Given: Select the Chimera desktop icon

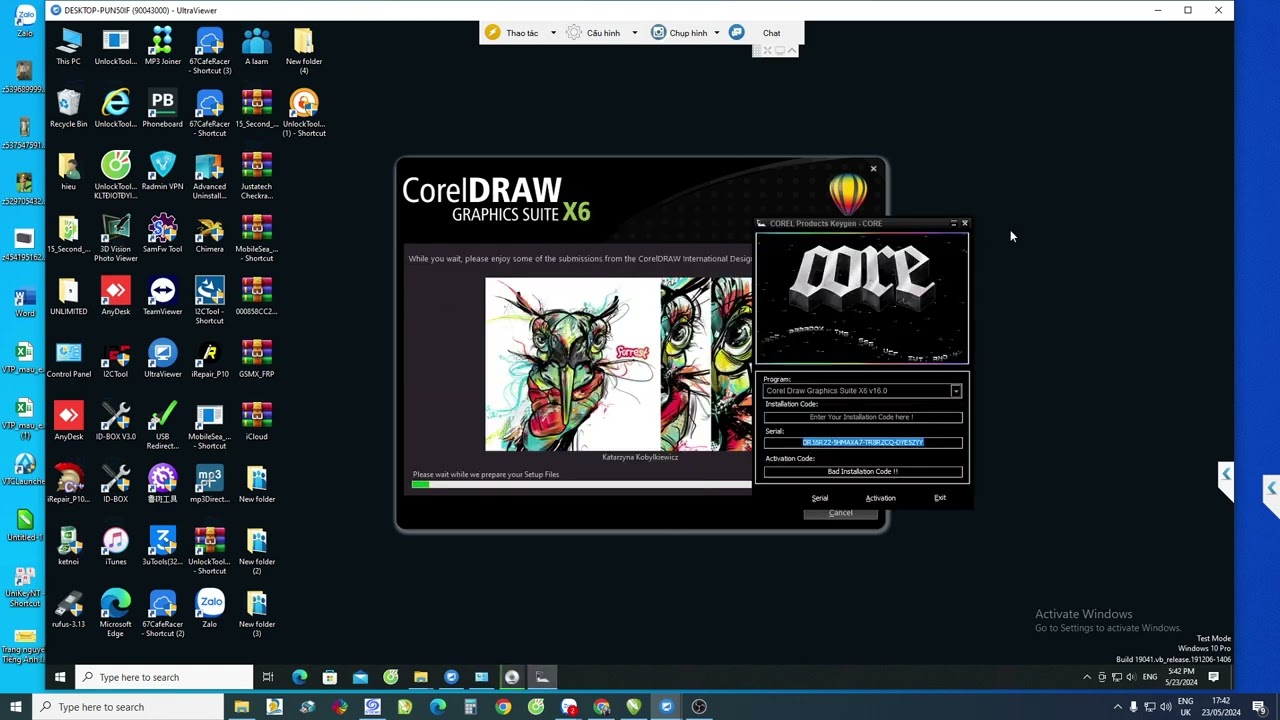Looking at the screenshot, I should point(209,235).
